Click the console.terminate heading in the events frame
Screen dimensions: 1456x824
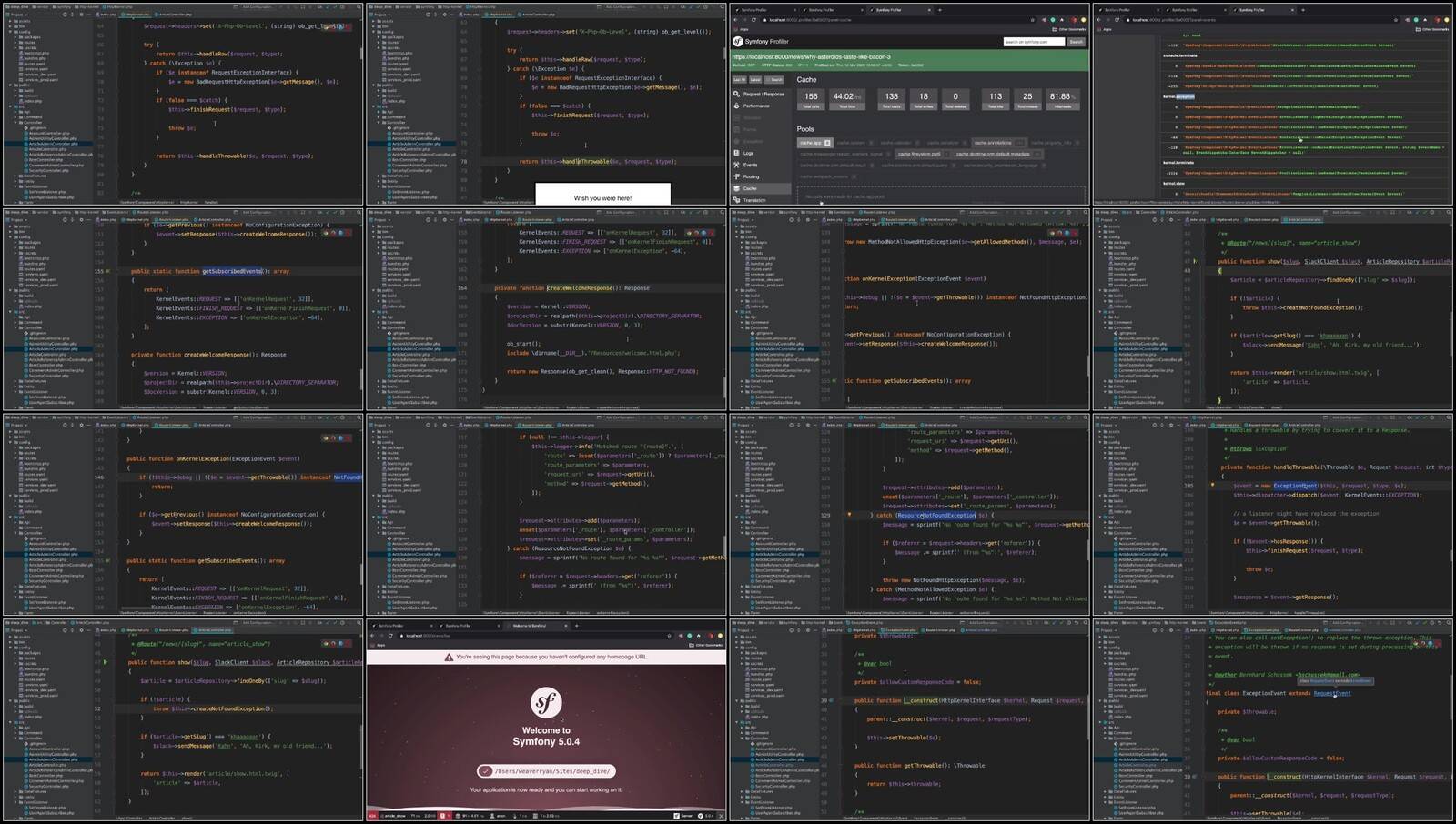(1182, 55)
